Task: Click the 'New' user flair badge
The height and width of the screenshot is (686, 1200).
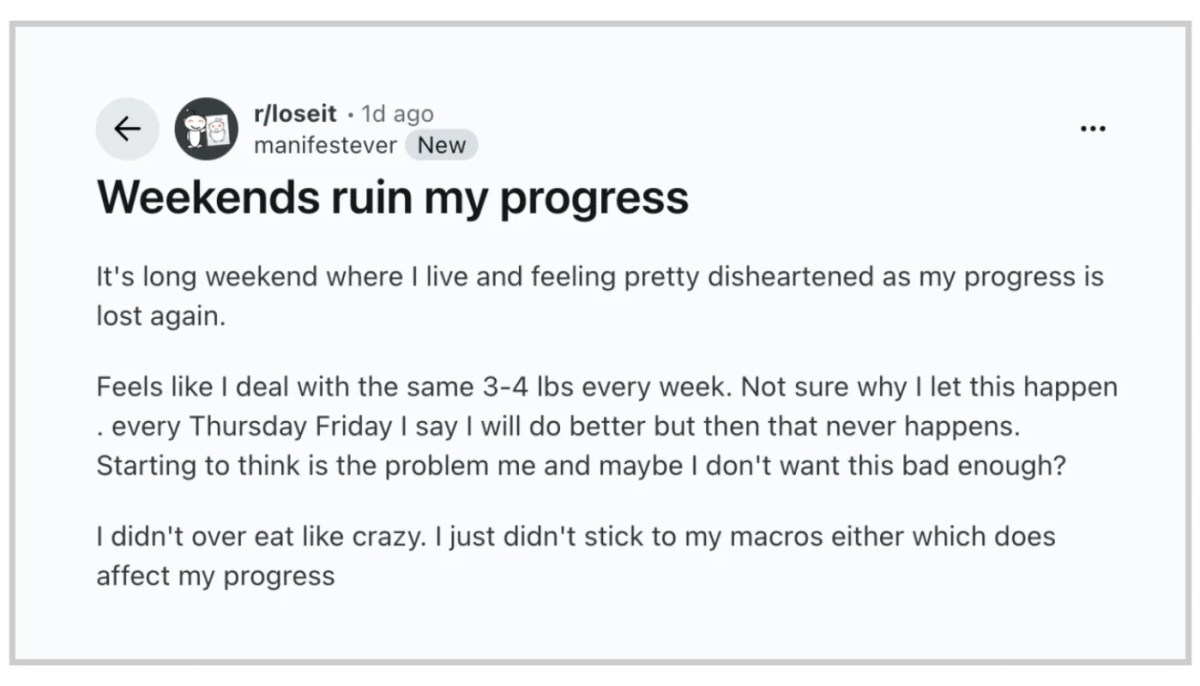Action: 441,145
